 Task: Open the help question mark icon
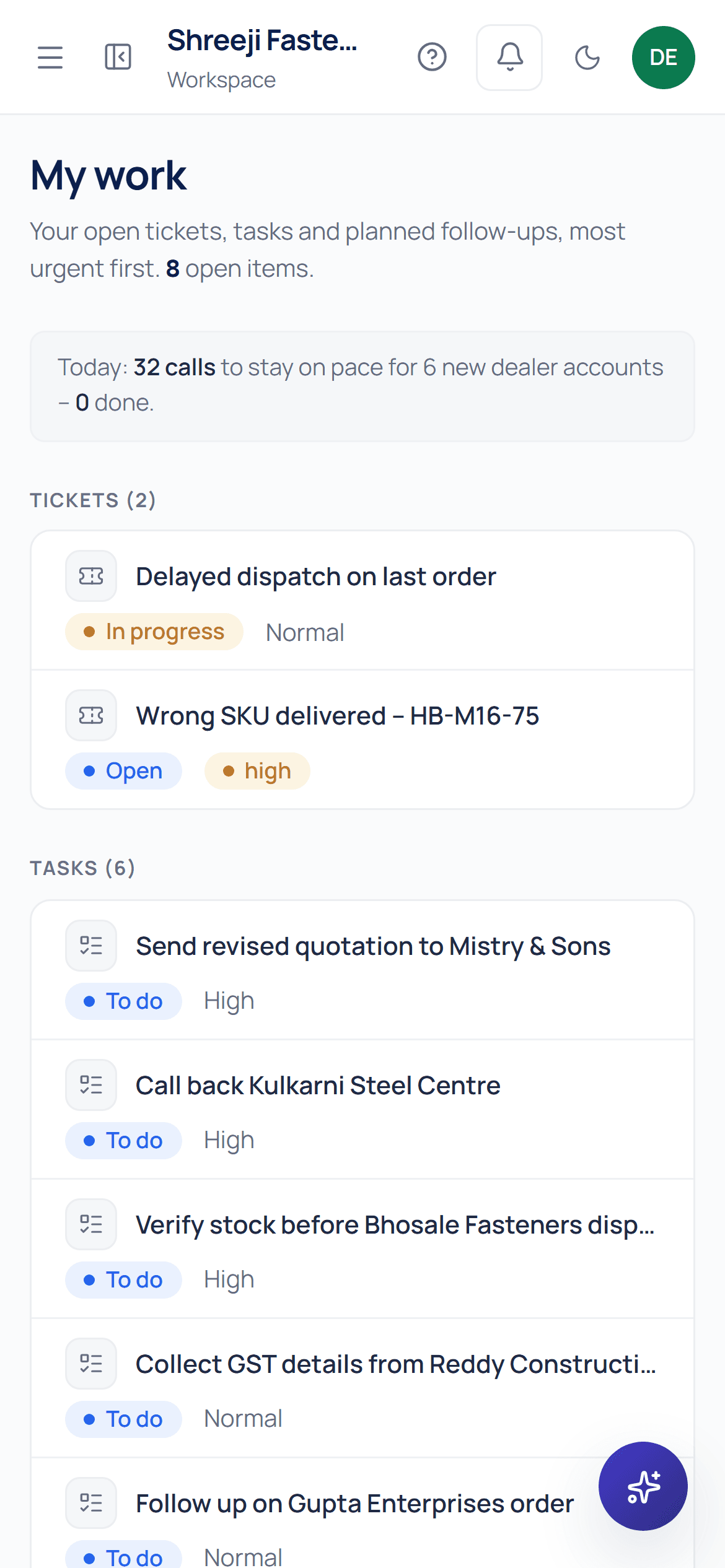(x=432, y=58)
